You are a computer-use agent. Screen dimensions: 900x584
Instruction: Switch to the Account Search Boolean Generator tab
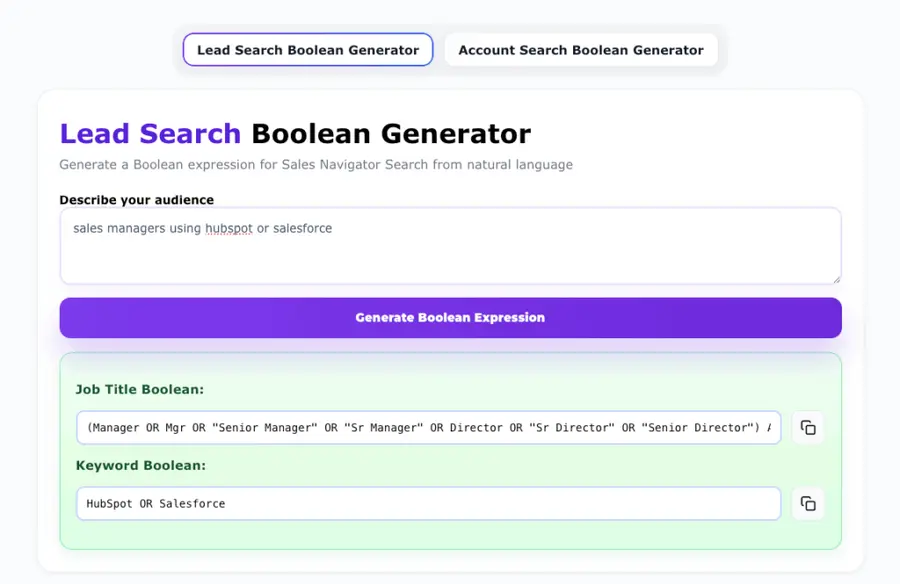coord(581,49)
